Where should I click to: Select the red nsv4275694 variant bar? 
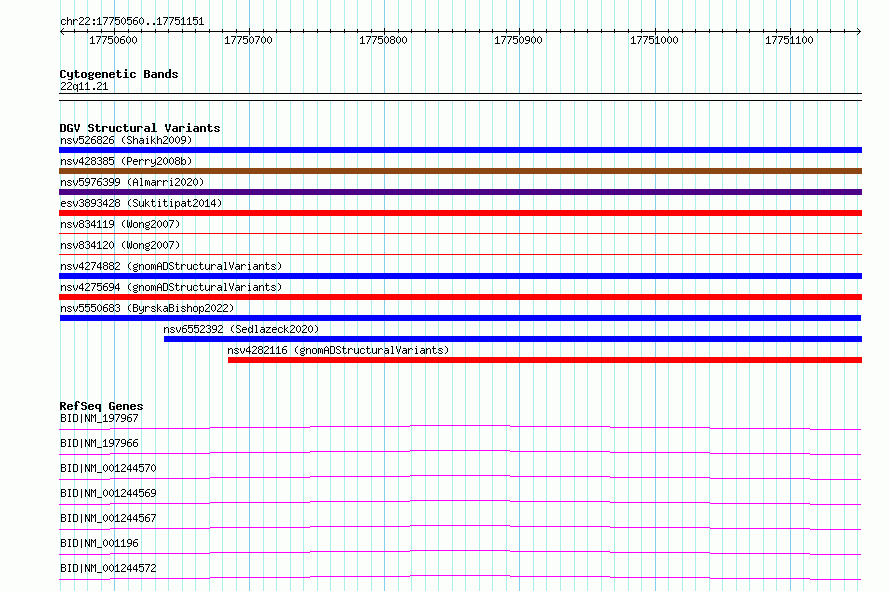(x=460, y=297)
